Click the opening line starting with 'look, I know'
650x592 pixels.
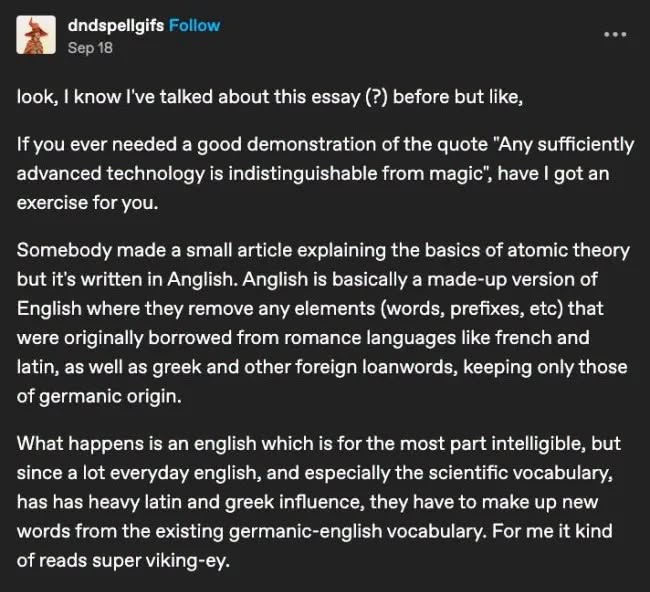(x=269, y=97)
